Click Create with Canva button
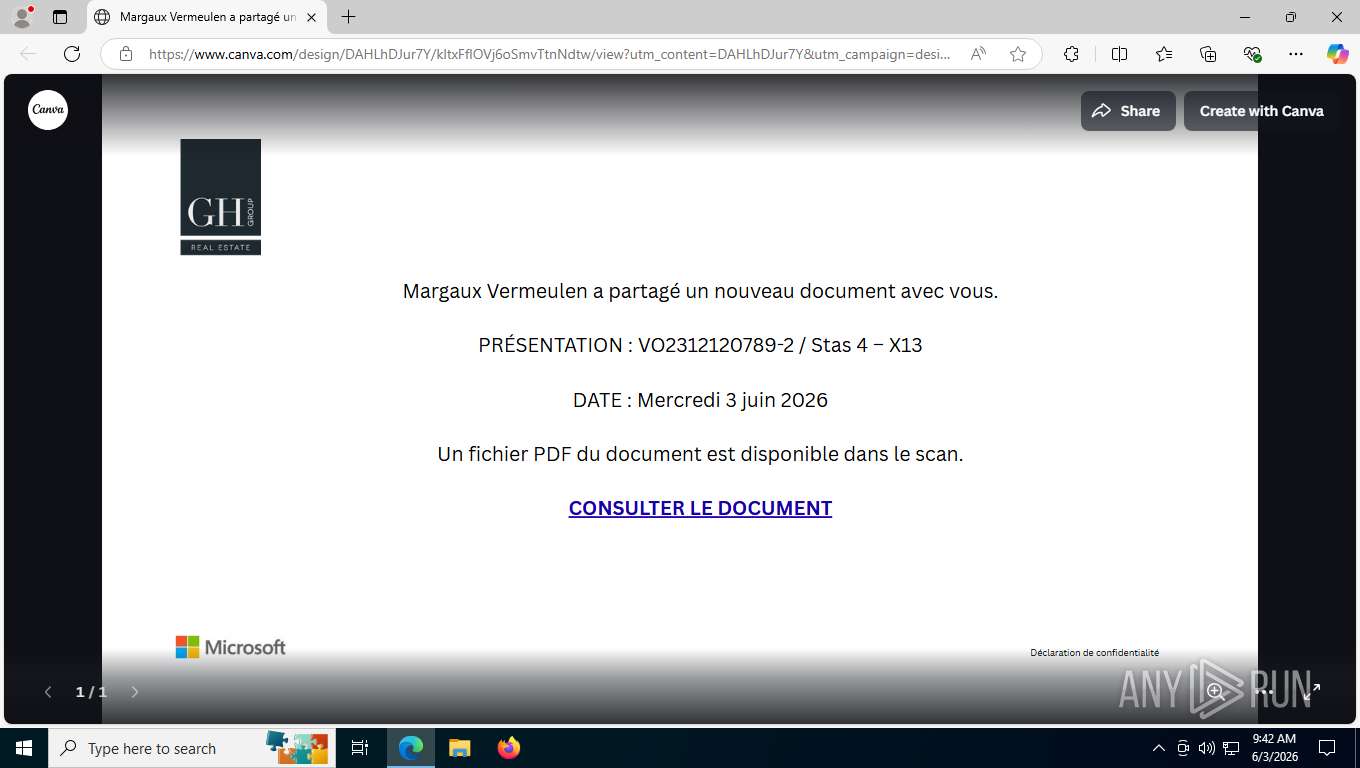The height and width of the screenshot is (768, 1360). (x=1261, y=111)
